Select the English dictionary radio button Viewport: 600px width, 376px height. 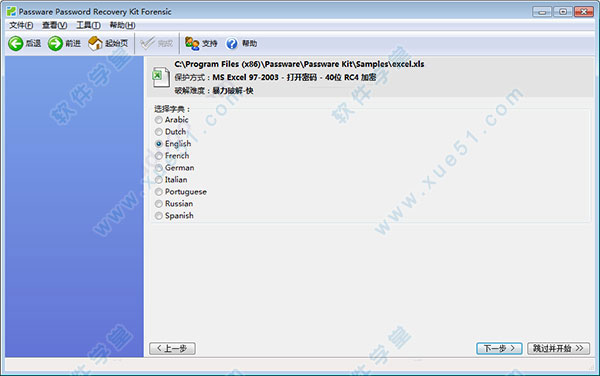159,144
